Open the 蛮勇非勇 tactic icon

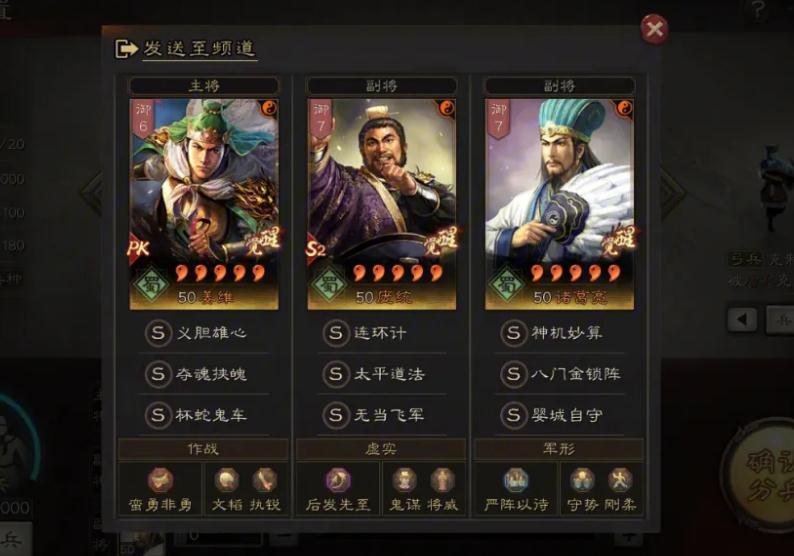tap(161, 480)
